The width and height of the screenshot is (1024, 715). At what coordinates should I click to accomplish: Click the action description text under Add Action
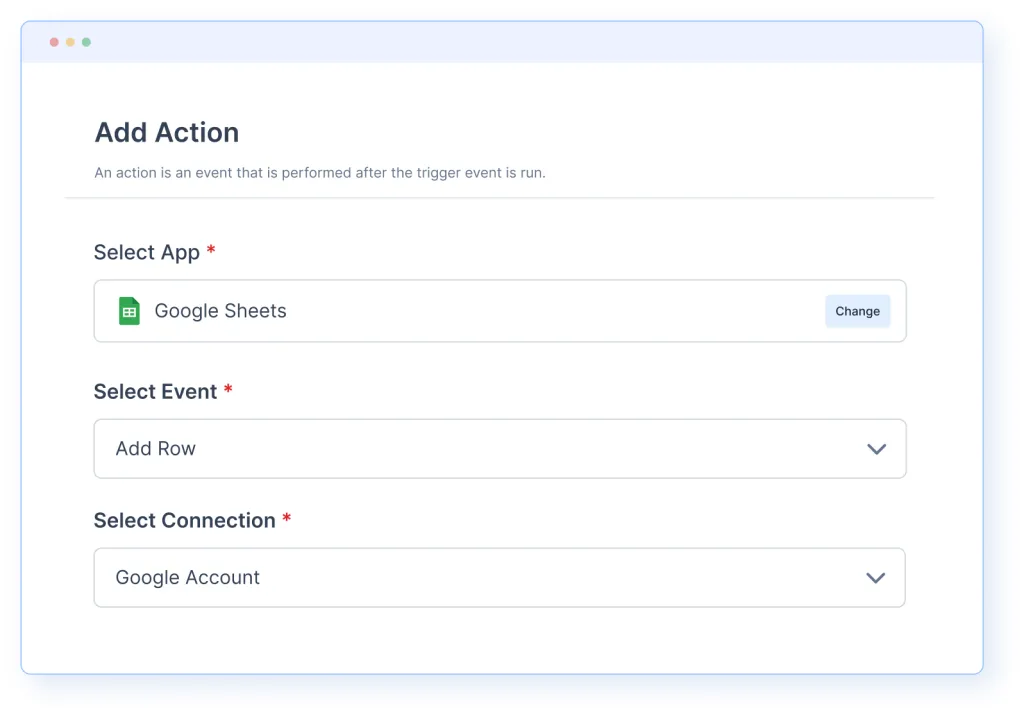(x=320, y=172)
